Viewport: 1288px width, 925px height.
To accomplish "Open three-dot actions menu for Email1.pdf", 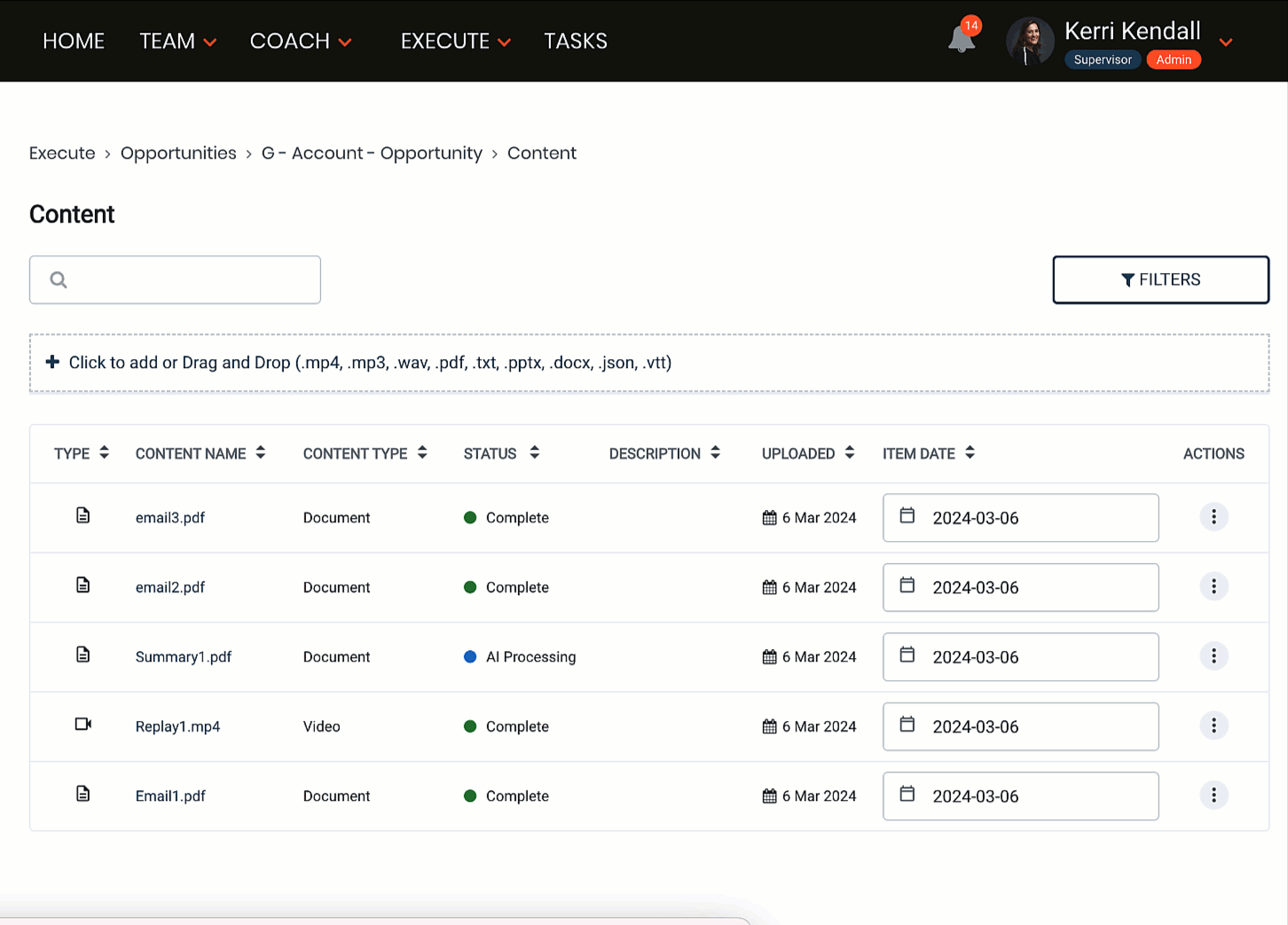I will [1213, 796].
